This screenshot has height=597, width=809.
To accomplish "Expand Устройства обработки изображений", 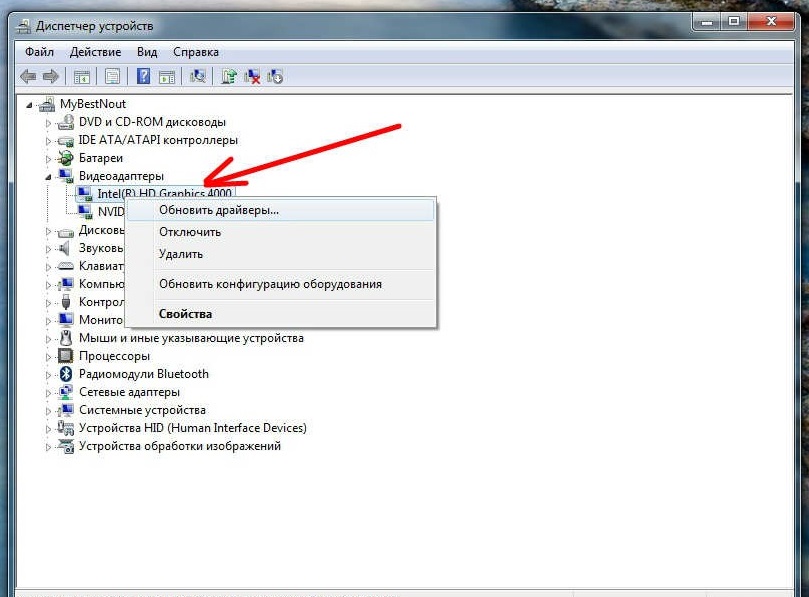I will pyautogui.click(x=48, y=447).
